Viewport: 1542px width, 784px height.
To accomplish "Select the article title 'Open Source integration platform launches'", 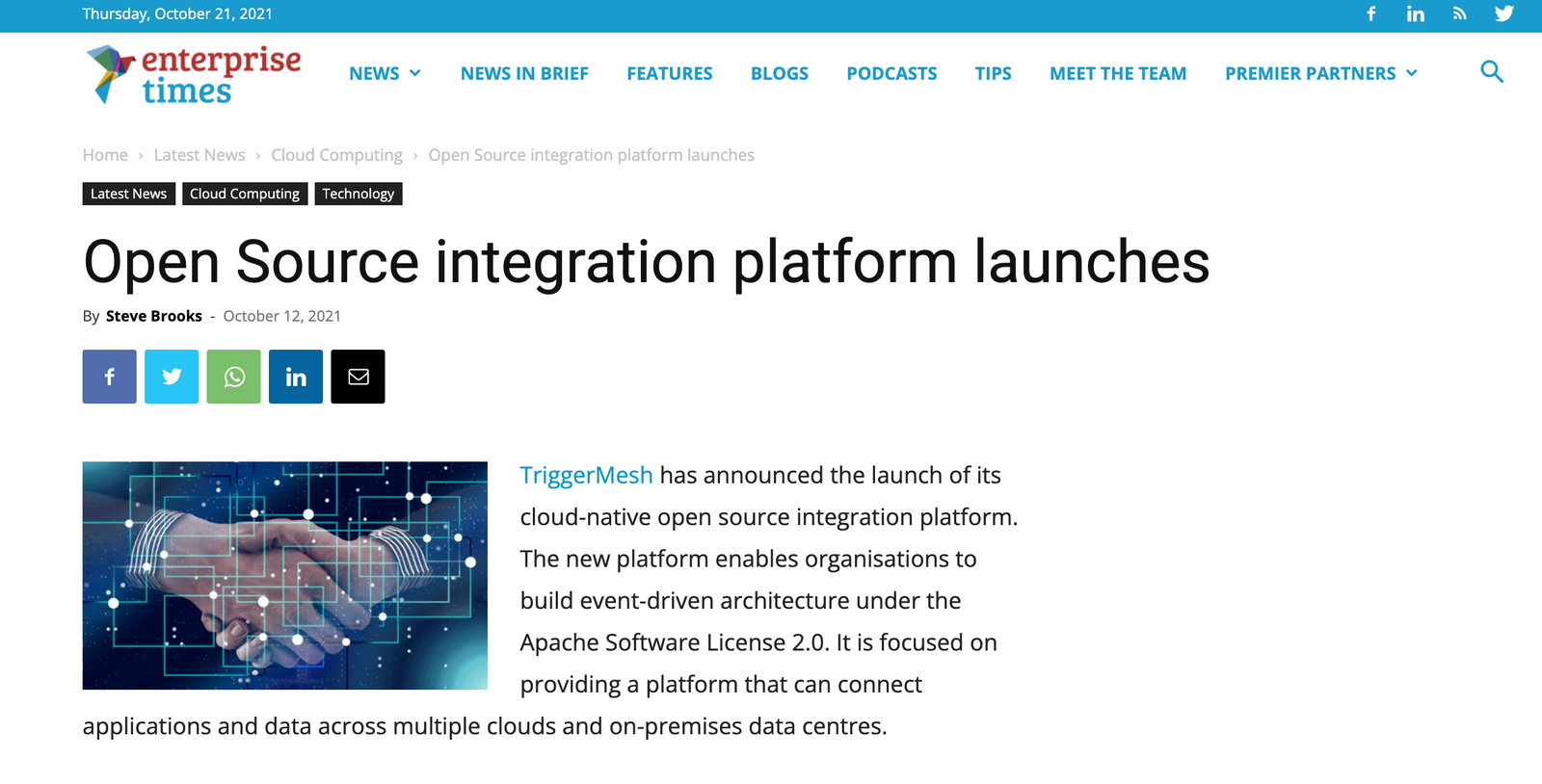I will pyautogui.click(x=647, y=262).
